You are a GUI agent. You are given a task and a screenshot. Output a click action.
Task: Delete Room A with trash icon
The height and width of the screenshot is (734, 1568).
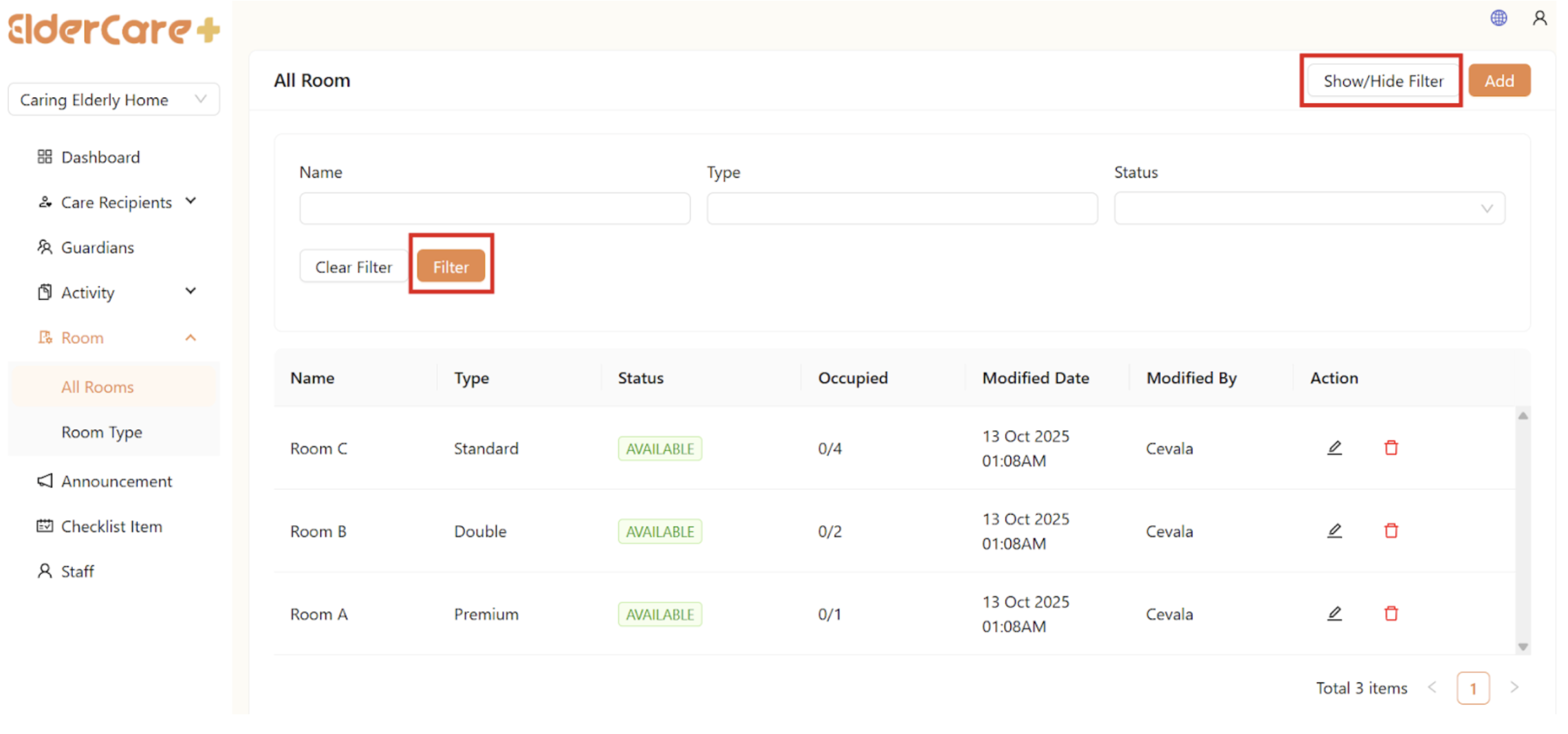click(x=1391, y=614)
